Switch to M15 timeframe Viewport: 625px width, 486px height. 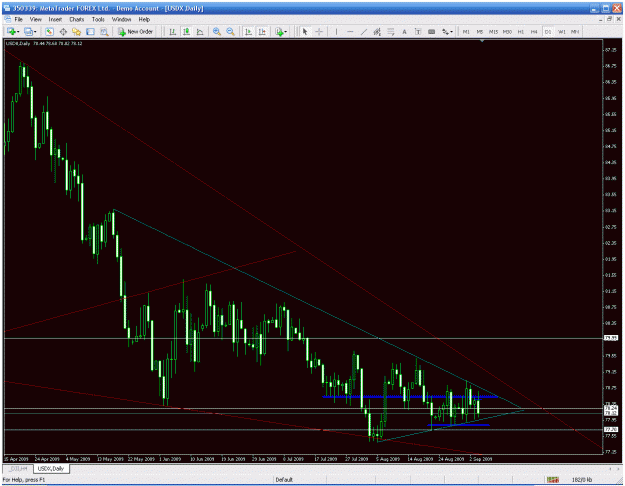point(493,32)
